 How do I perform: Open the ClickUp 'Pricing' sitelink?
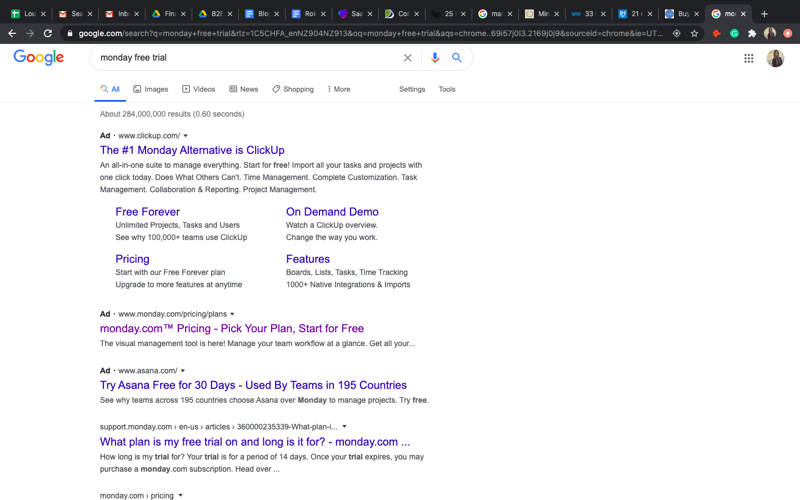tap(132, 259)
